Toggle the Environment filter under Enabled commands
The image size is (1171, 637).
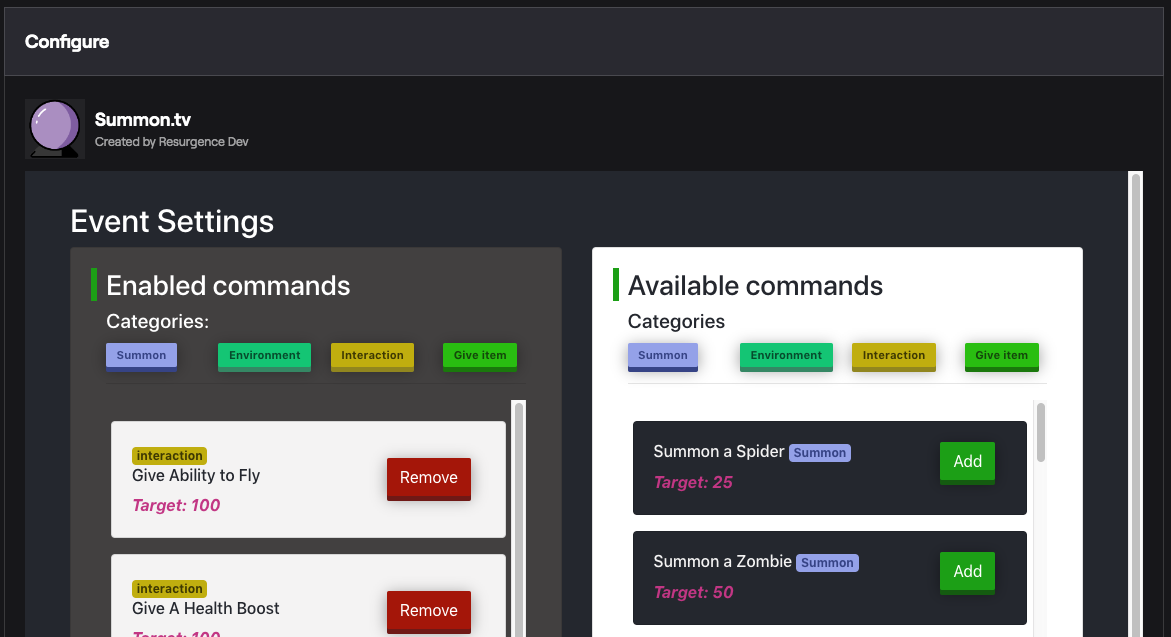(264, 355)
